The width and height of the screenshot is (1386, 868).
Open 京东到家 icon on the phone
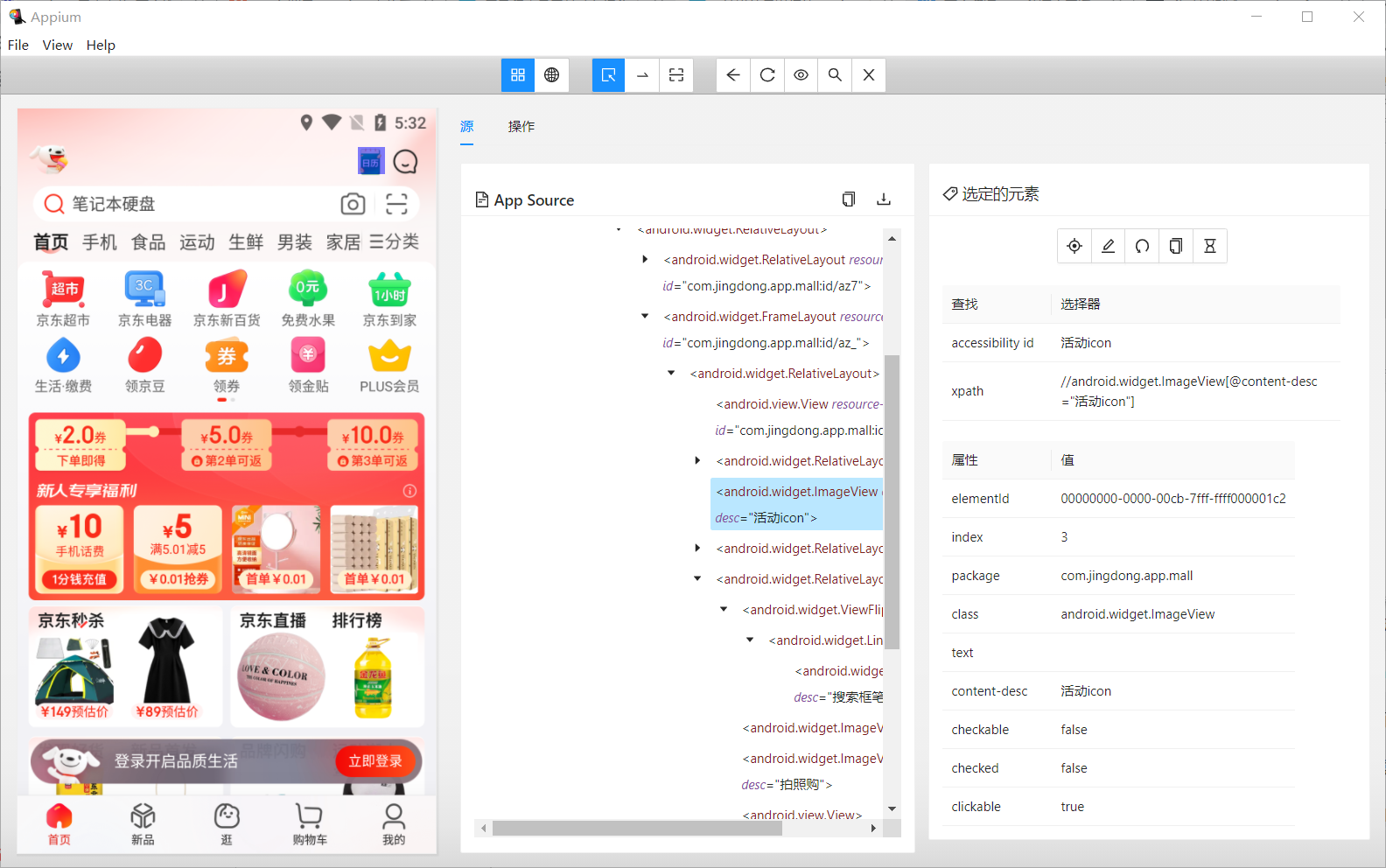click(x=389, y=299)
